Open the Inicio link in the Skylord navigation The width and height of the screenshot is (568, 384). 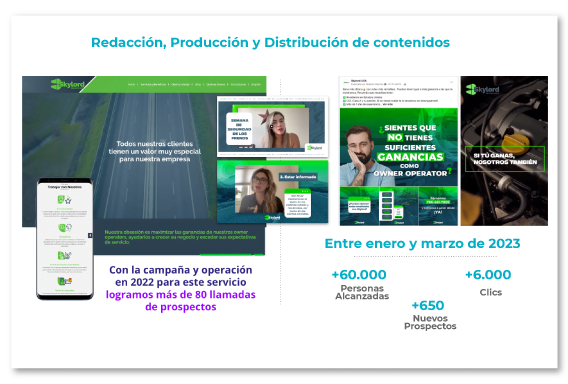(x=131, y=84)
